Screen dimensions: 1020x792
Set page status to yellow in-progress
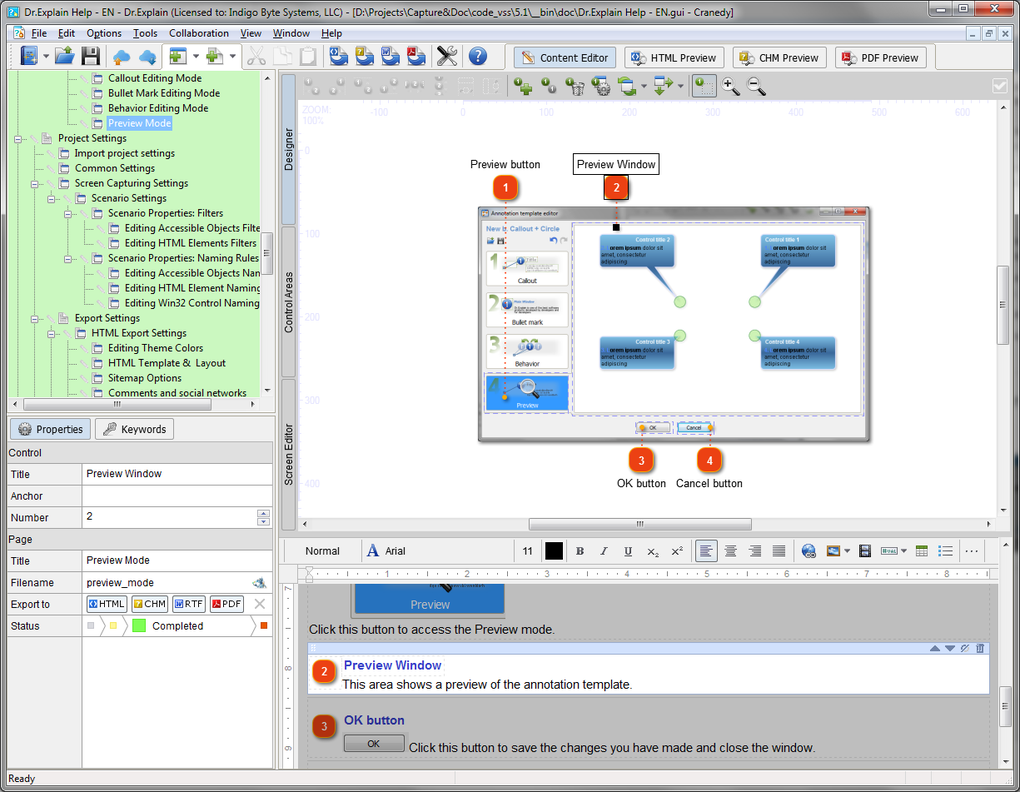click(x=113, y=626)
